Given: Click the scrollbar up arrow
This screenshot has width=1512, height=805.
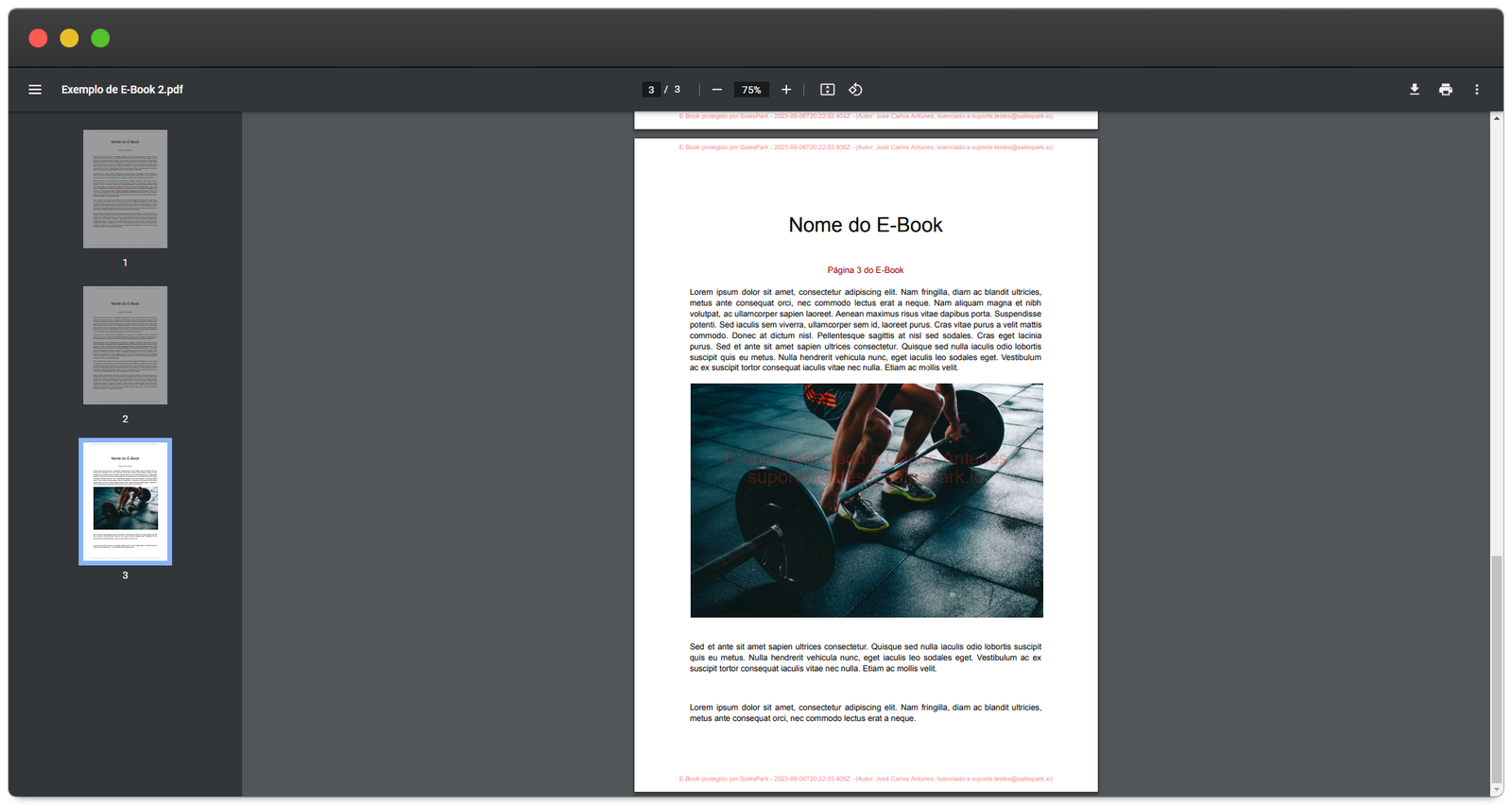Looking at the screenshot, I should click(1496, 118).
